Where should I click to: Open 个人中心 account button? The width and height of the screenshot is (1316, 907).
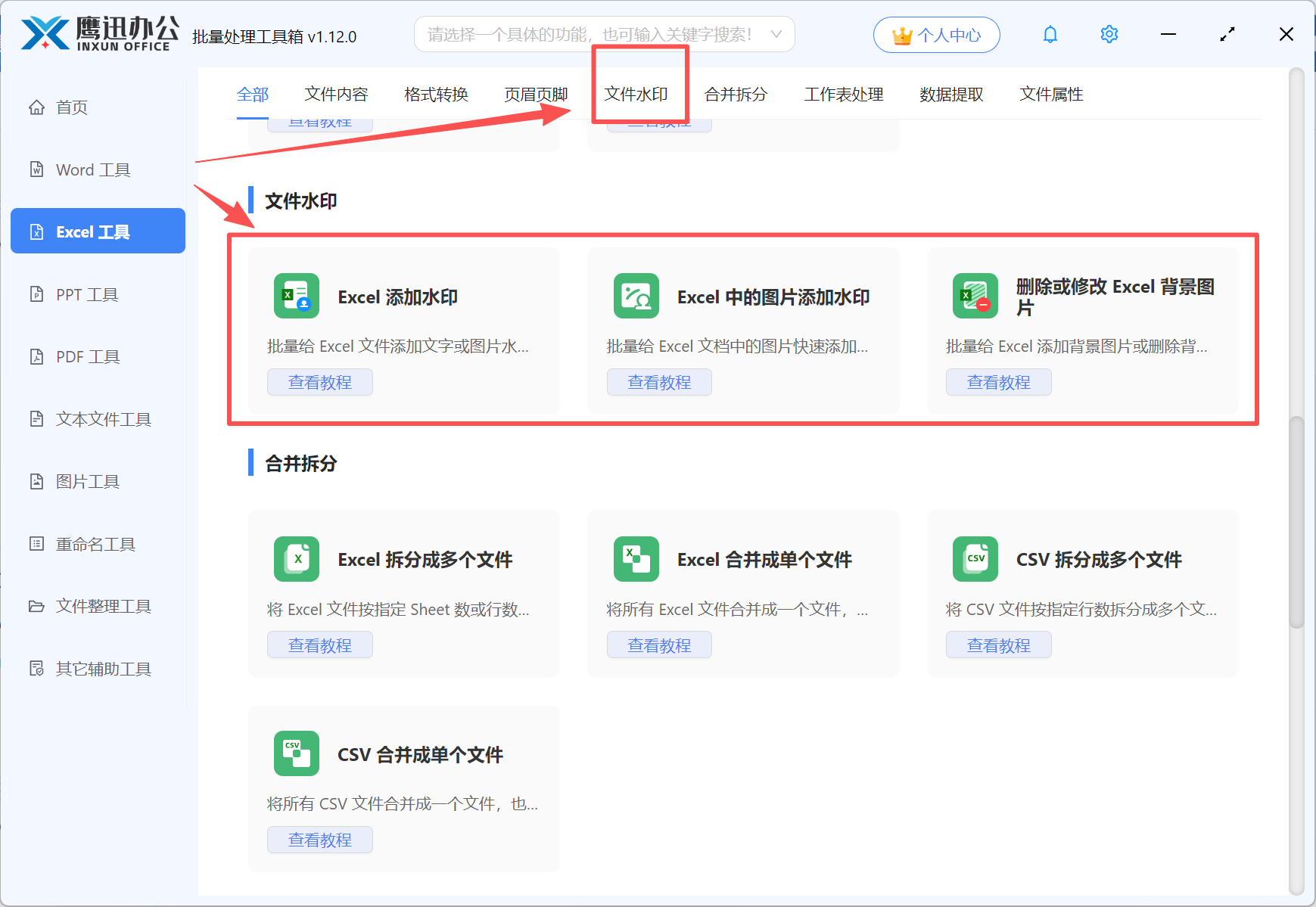tap(936, 35)
